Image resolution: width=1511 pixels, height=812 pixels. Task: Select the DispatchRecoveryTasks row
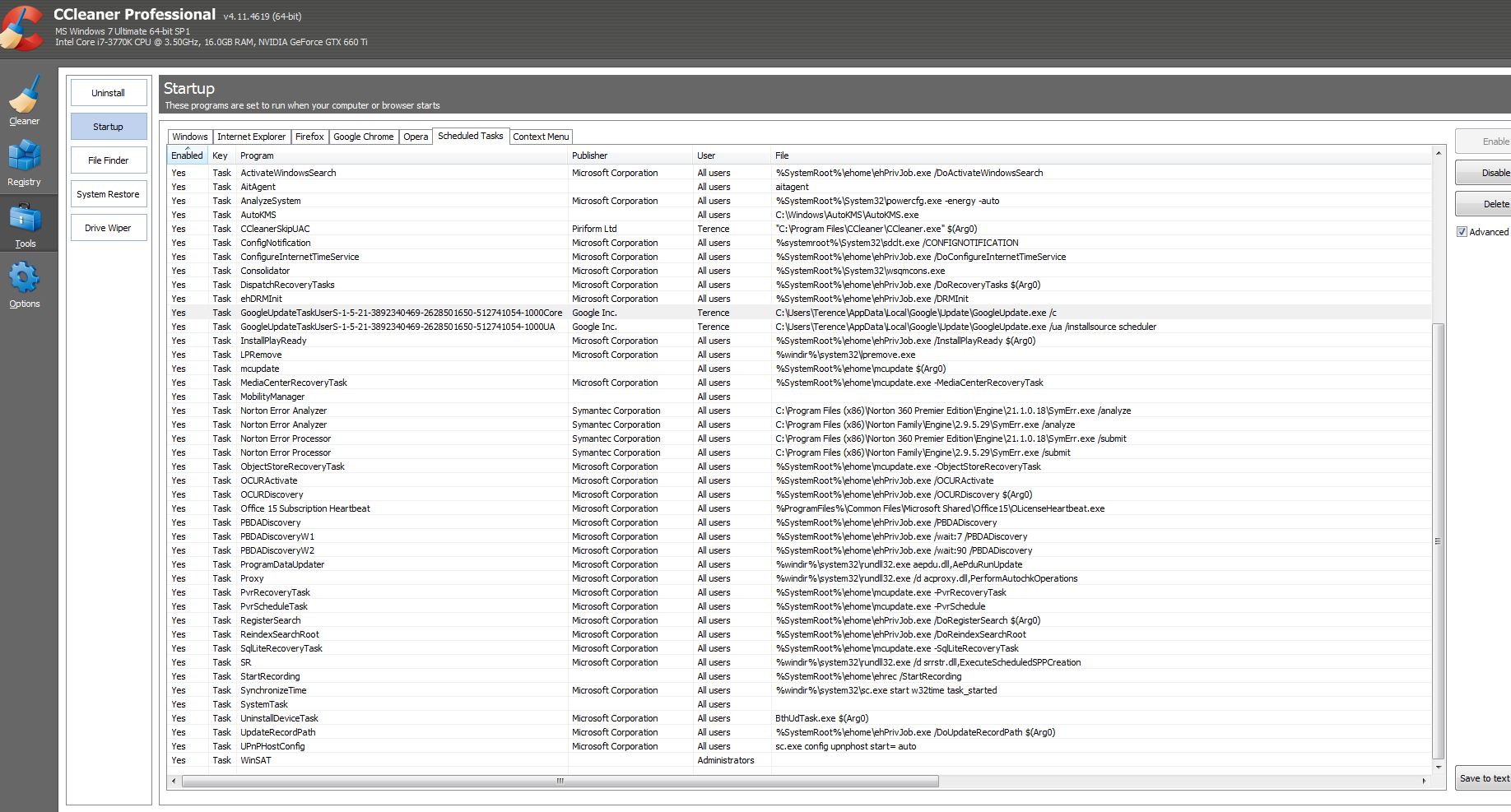(799, 285)
